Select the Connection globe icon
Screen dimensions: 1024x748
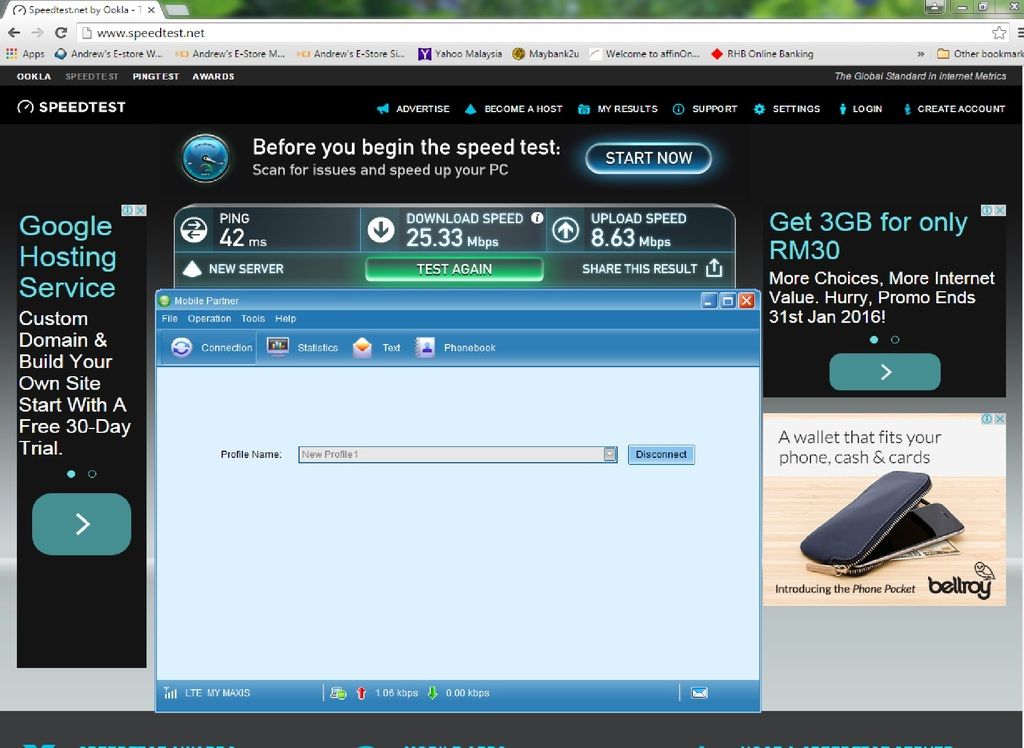tap(181, 347)
